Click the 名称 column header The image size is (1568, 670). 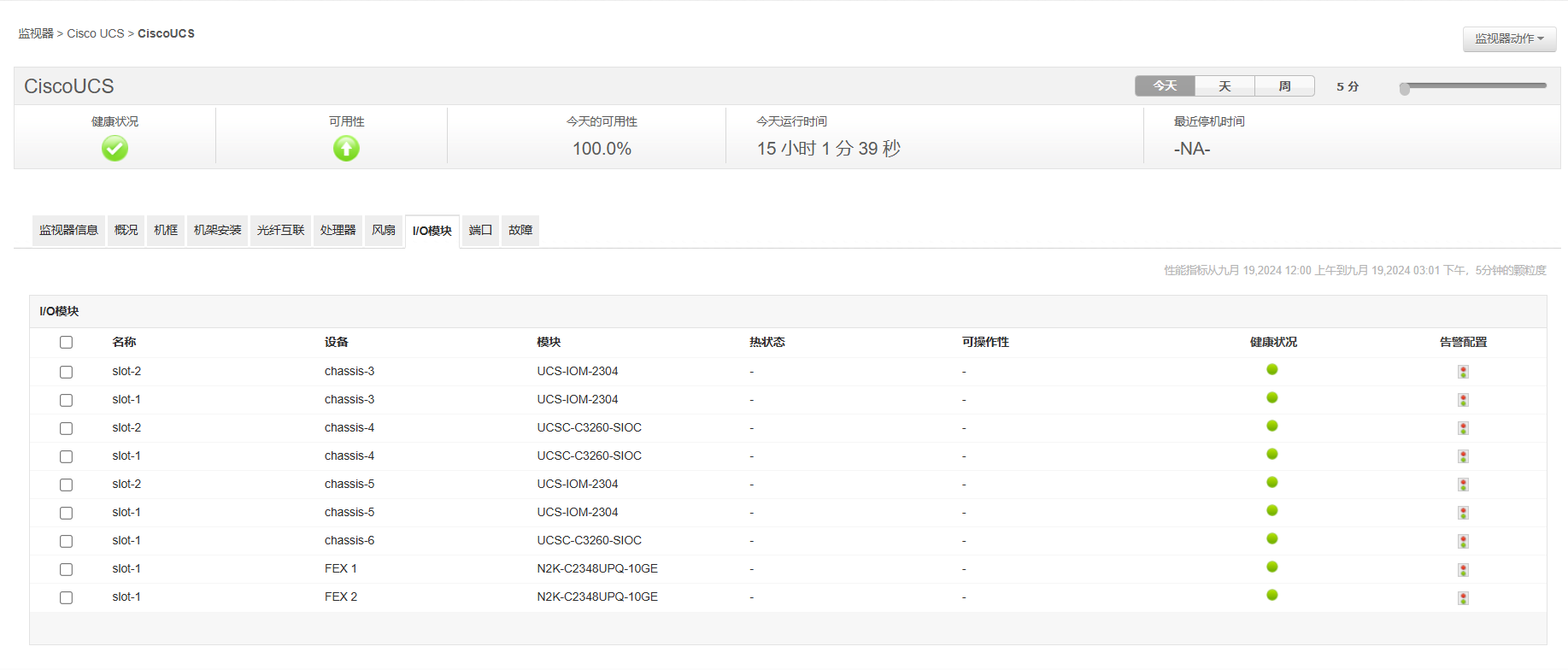(124, 343)
